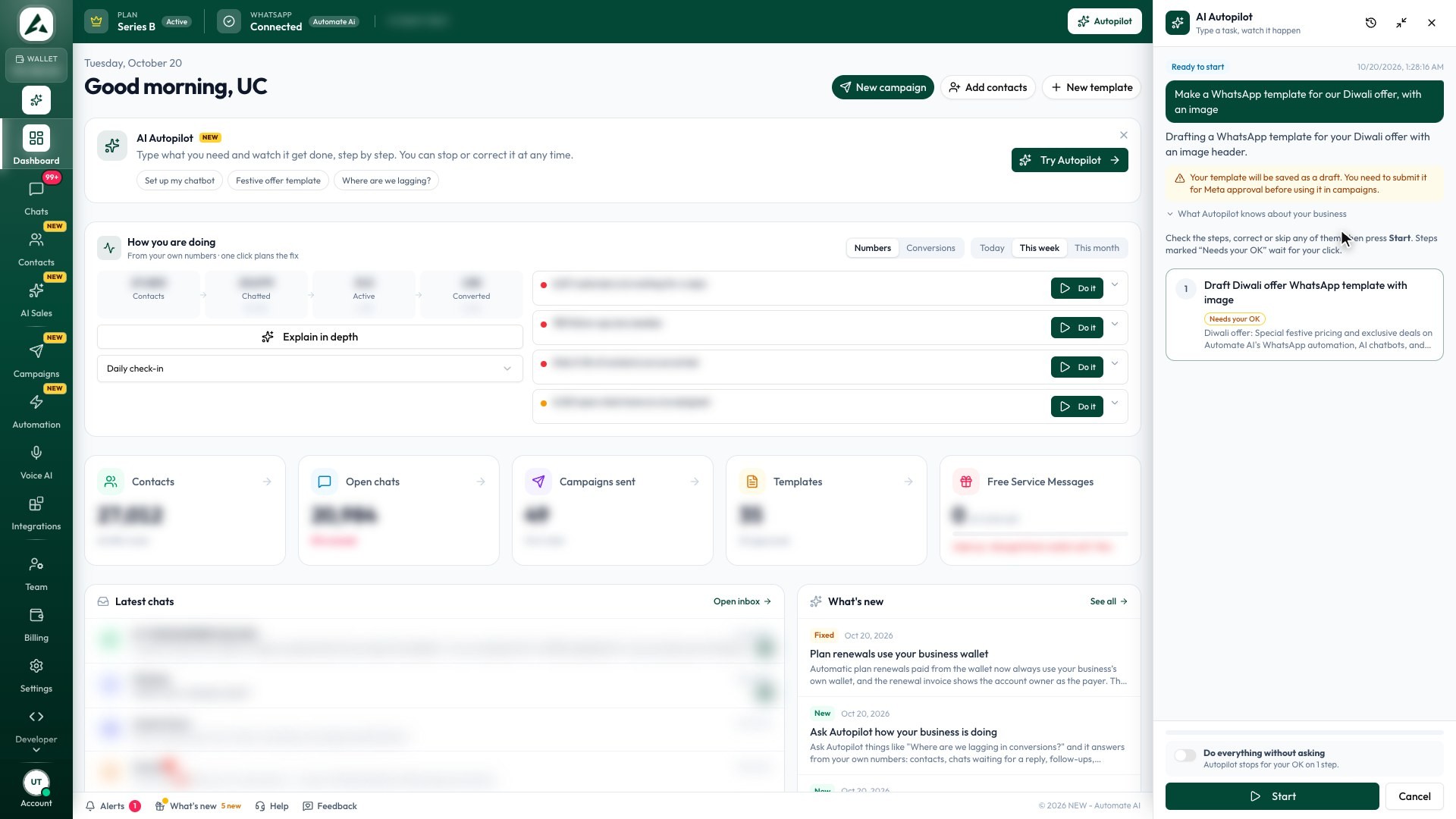Open the Team page
This screenshot has height=819, width=1456.
(36, 573)
